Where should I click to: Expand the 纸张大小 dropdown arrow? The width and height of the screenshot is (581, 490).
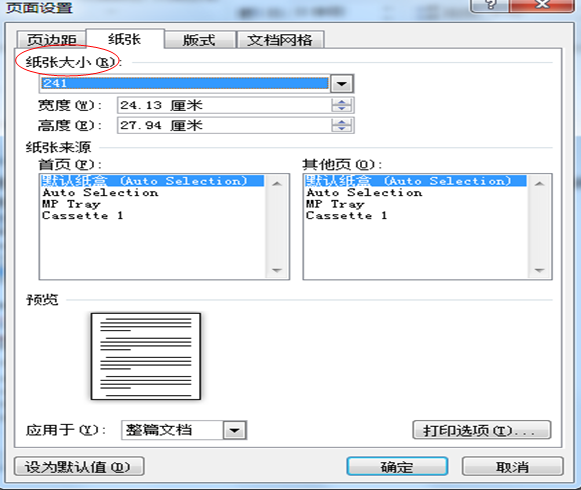coord(342,84)
